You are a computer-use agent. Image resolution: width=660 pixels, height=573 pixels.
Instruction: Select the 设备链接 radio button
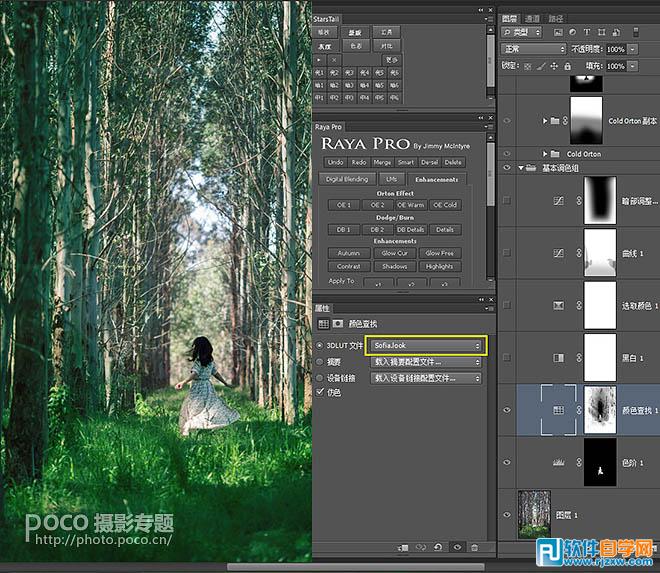coord(319,378)
